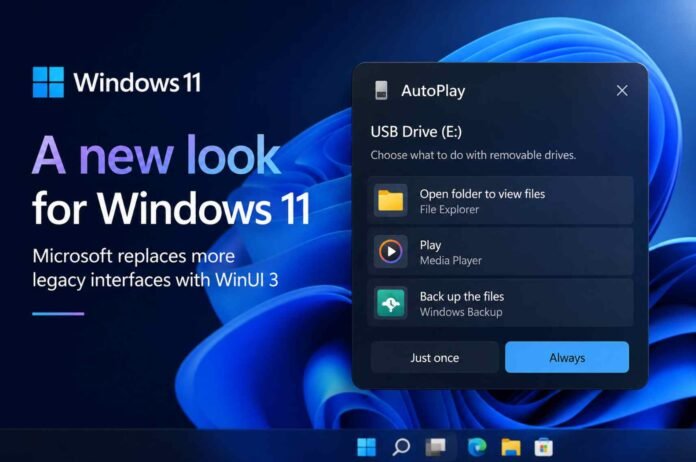Viewport: 696px width, 462px height.
Task: Click the USB drive icon beside AutoPlay
Action: click(x=381, y=90)
